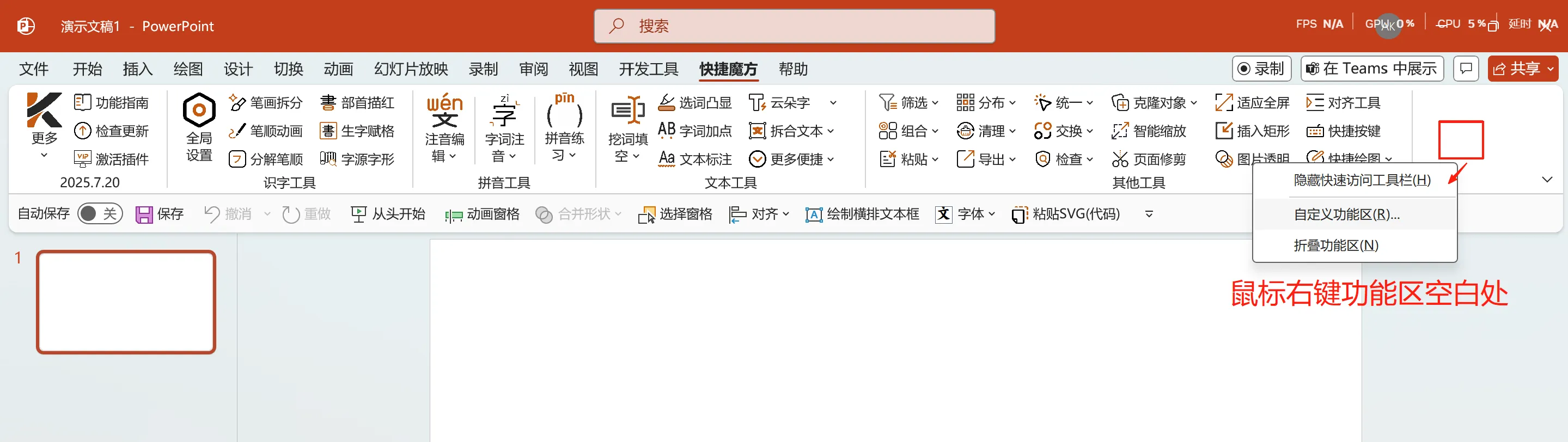Choose 隐藏快速访问工具栏(H) menu item
This screenshot has width=1568, height=442.
(x=1355, y=180)
